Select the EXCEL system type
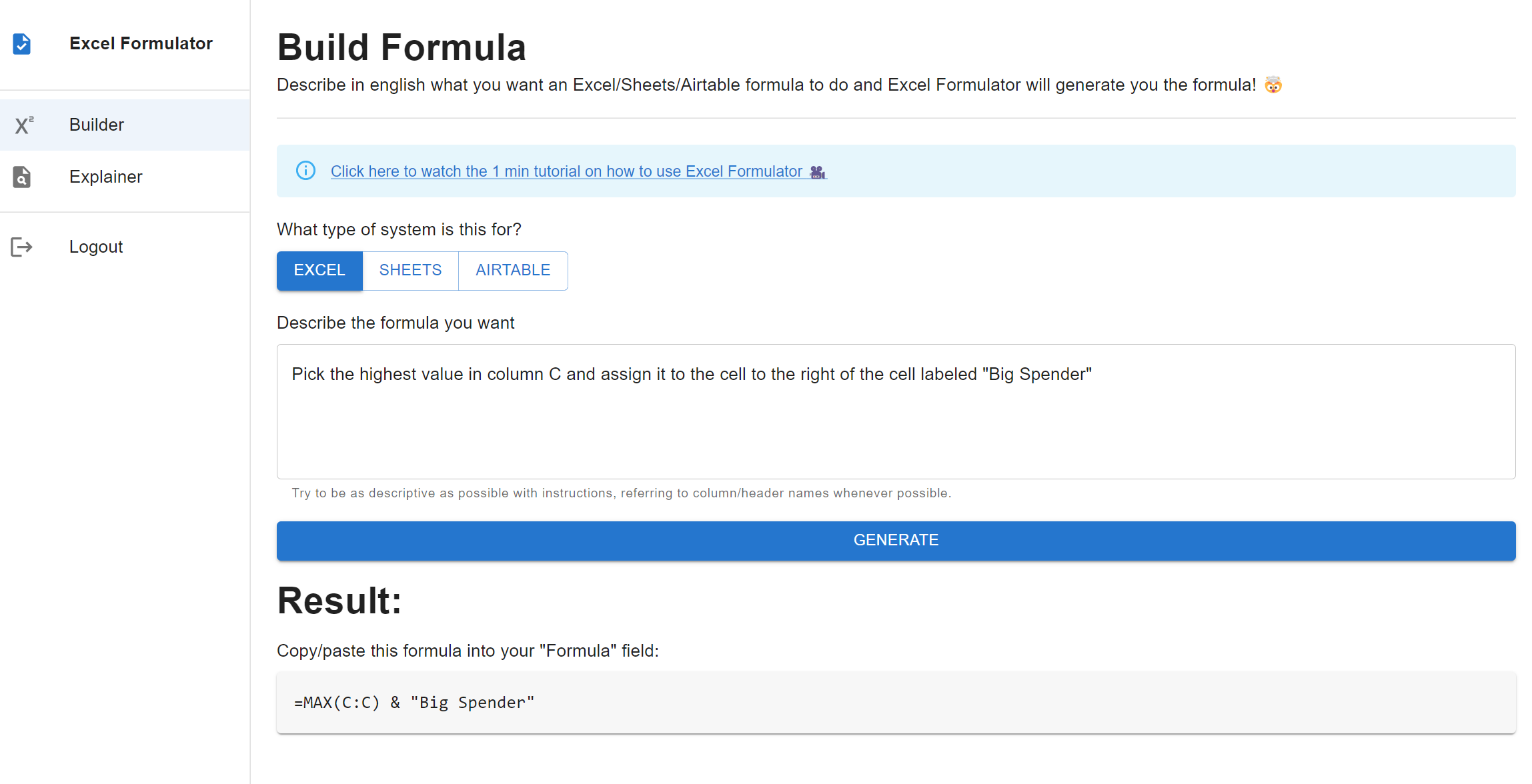 319,271
